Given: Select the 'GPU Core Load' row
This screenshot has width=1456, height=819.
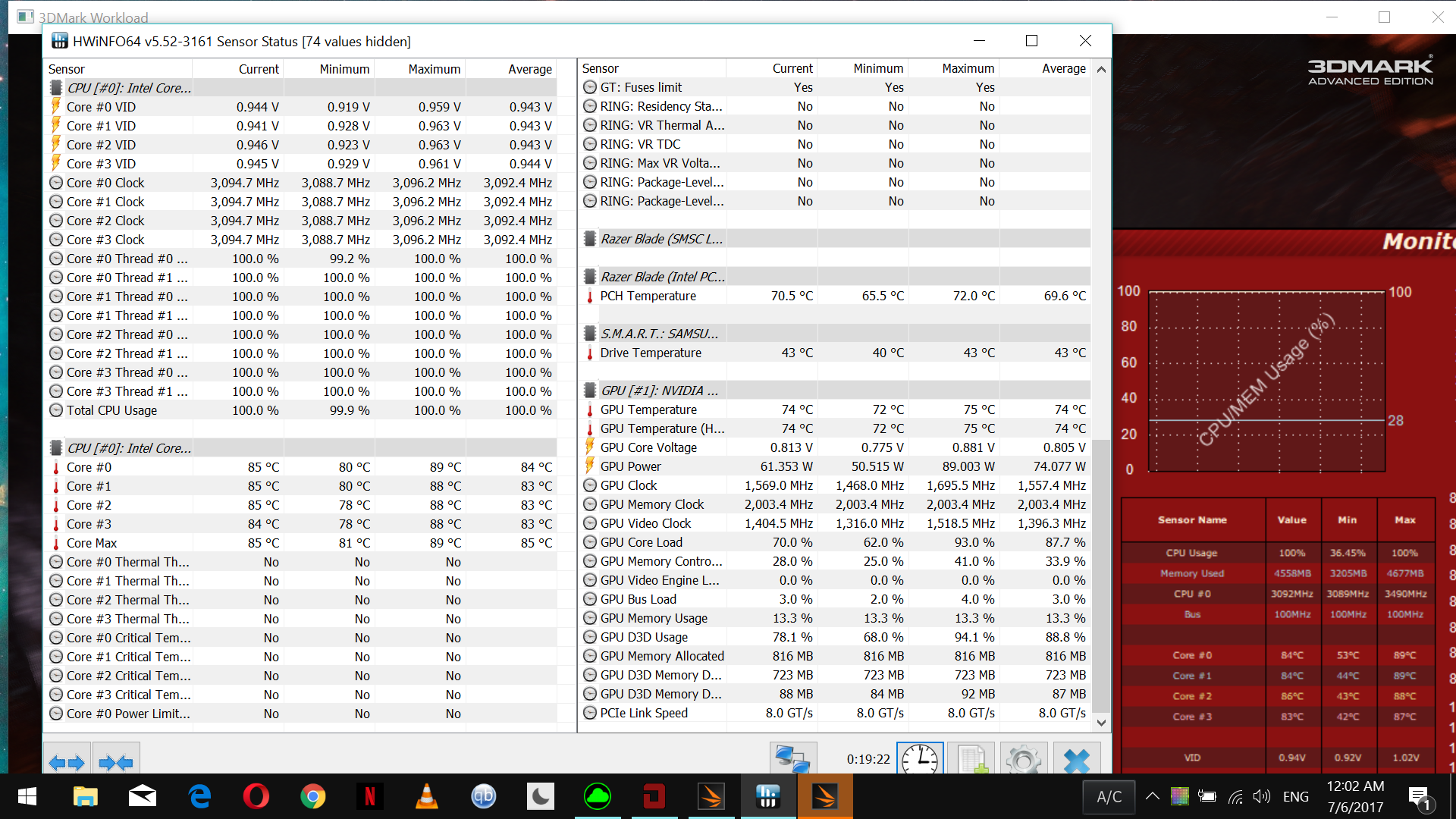Looking at the screenshot, I should pos(835,542).
